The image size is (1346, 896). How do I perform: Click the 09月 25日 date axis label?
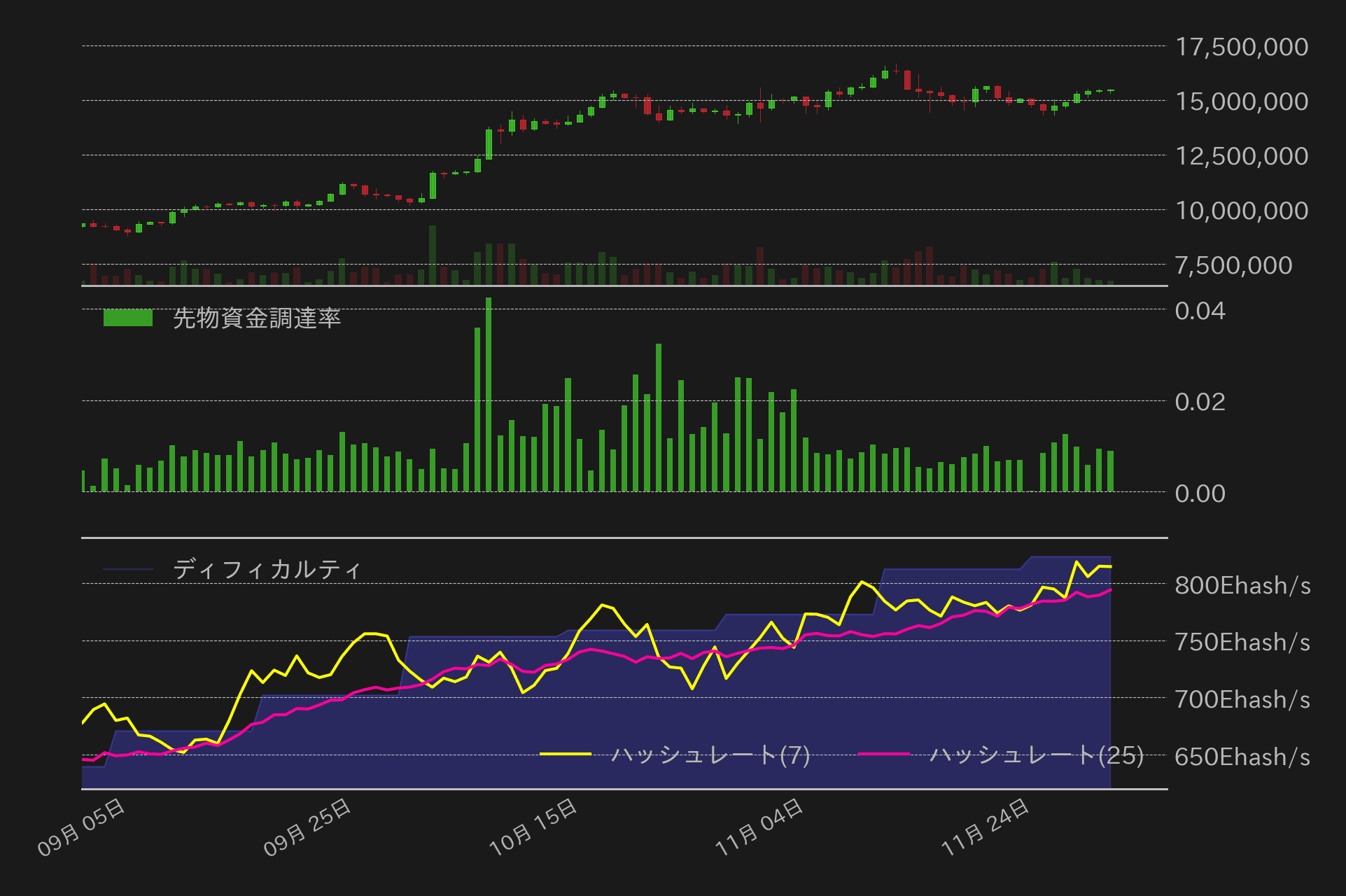tap(308, 827)
